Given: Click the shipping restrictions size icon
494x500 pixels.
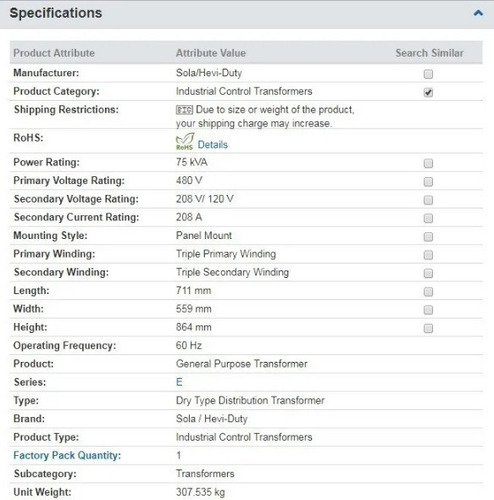Looking at the screenshot, I should [184, 110].
